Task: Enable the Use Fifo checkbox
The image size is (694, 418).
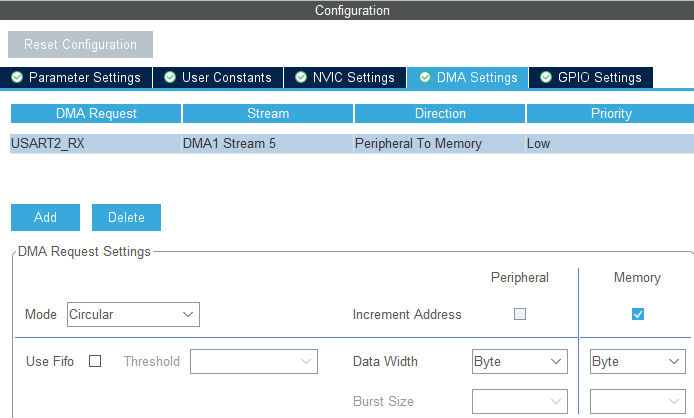Action: tap(95, 361)
